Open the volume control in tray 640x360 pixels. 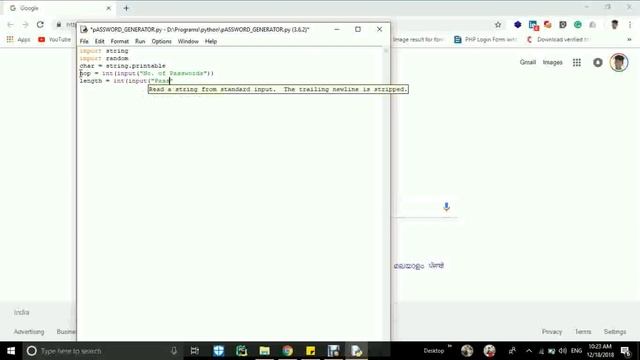click(563, 351)
